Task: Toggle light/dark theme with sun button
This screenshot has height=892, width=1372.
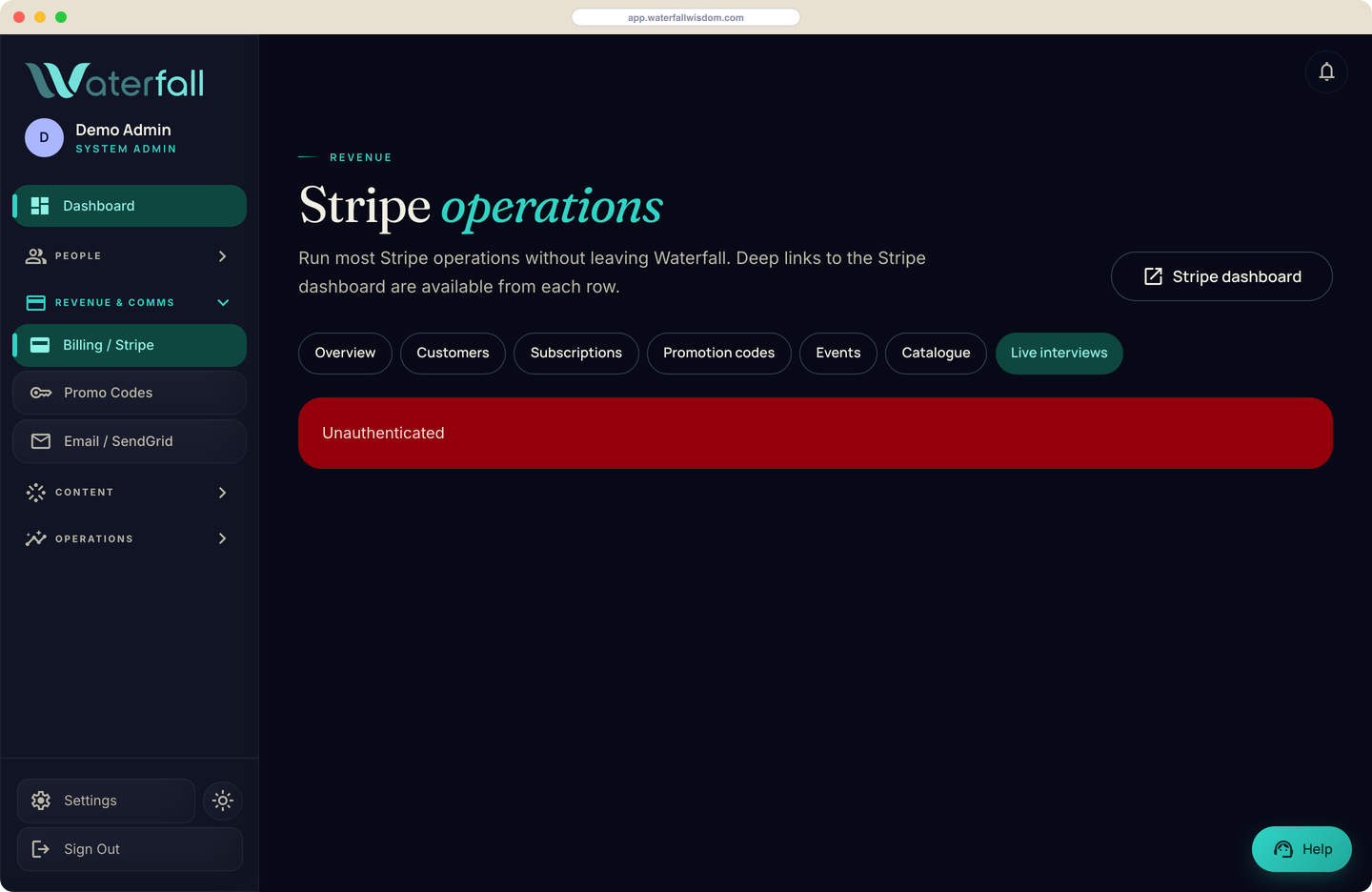Action: pyautogui.click(x=223, y=801)
